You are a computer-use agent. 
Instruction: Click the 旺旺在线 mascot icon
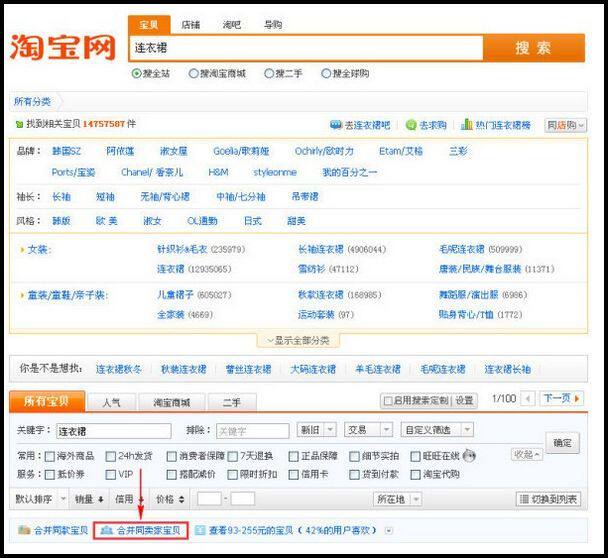[469, 456]
